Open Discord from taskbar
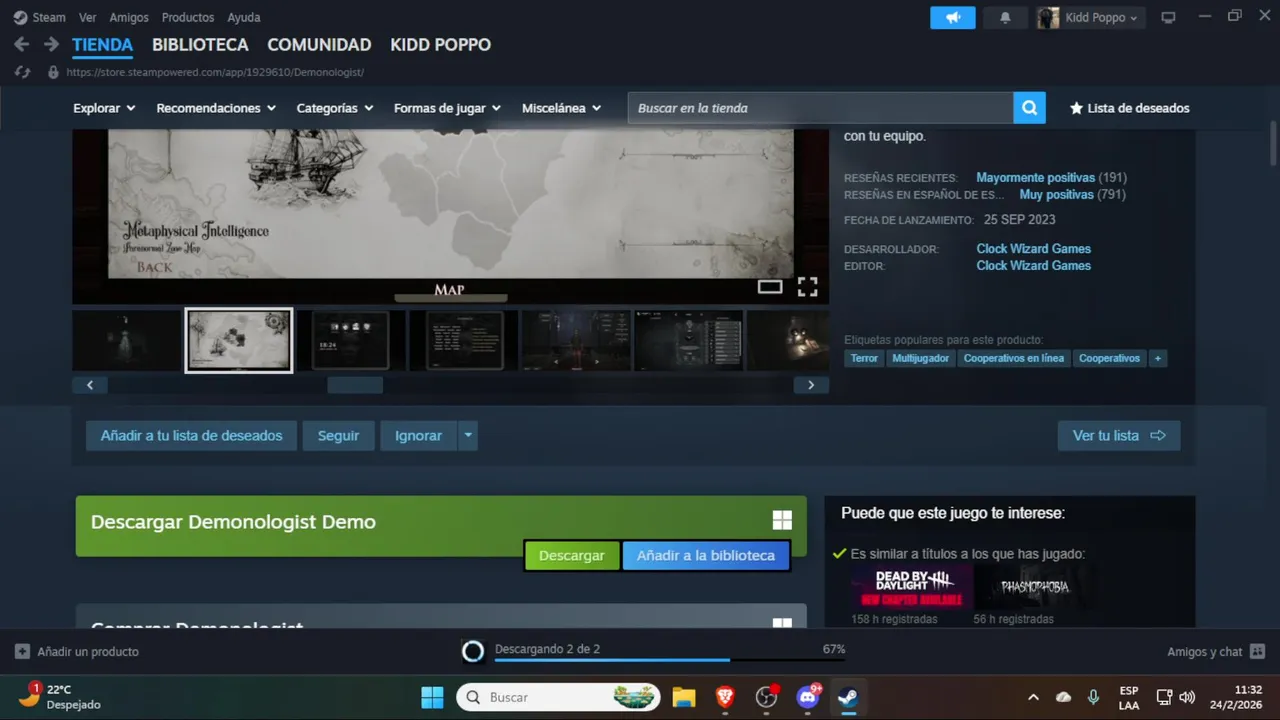This screenshot has height=720, width=1280. click(807, 697)
